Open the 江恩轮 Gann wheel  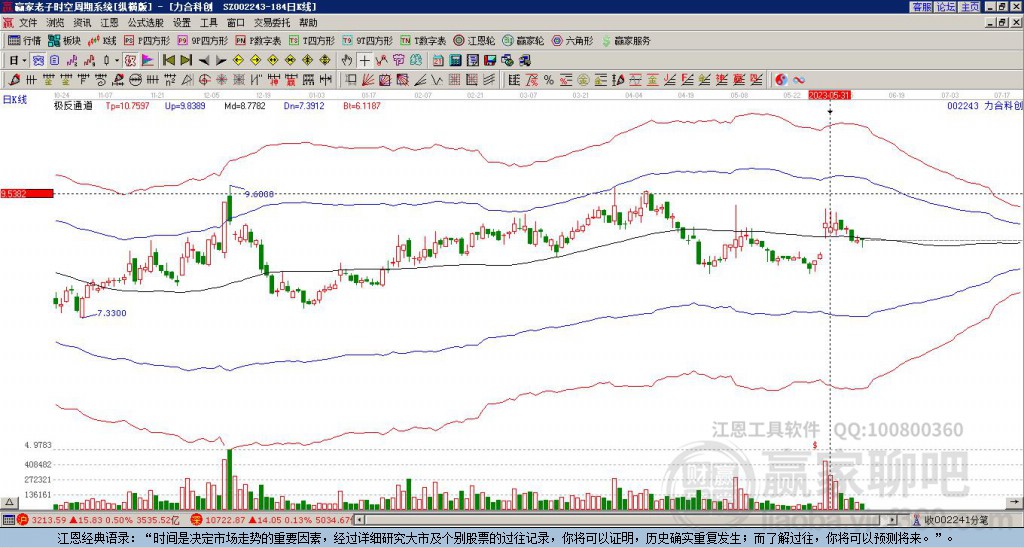pos(474,40)
